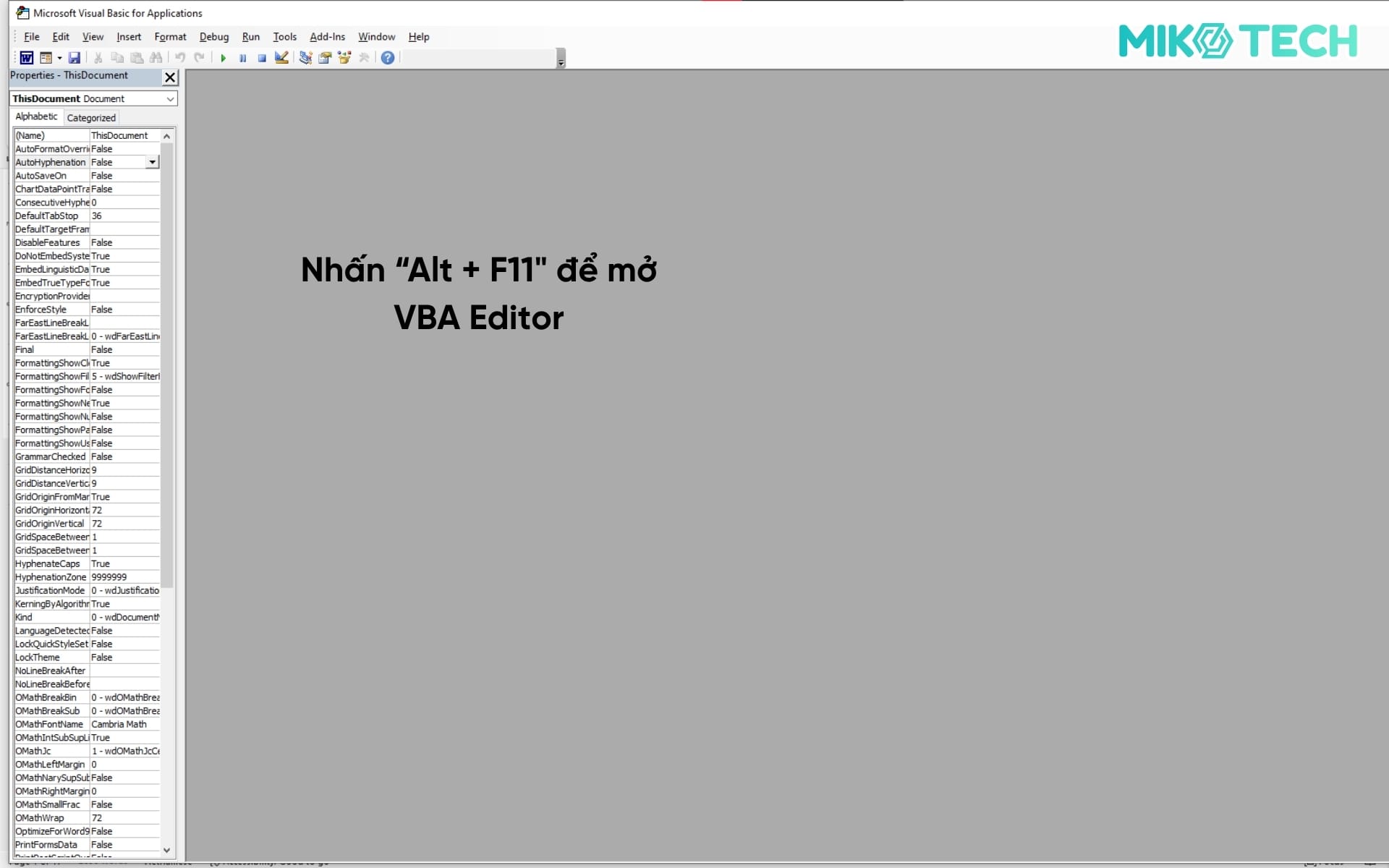Click the View Microsoft Word icon
This screenshot has height=868, width=1389.
click(x=27, y=58)
